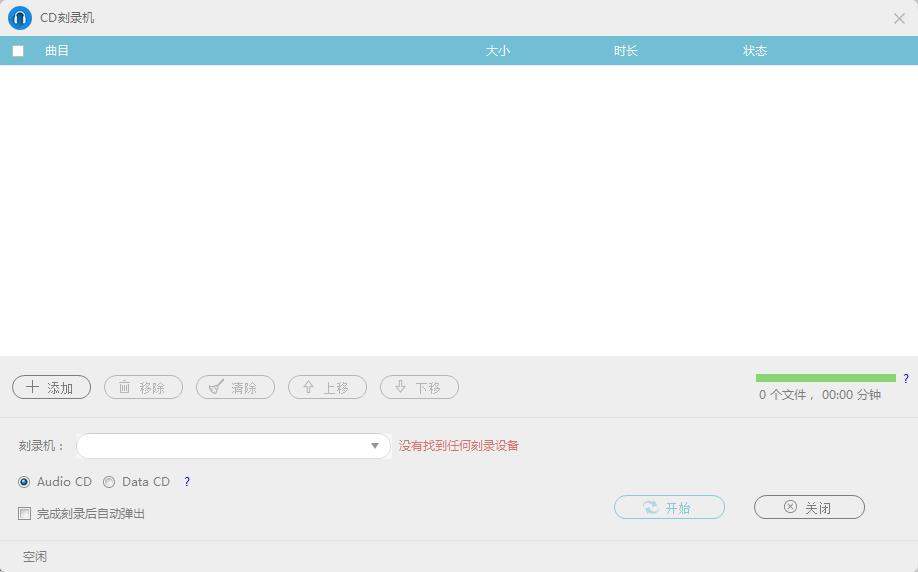Sort by the 曲目 column header
The width and height of the screenshot is (918, 572).
[57, 51]
